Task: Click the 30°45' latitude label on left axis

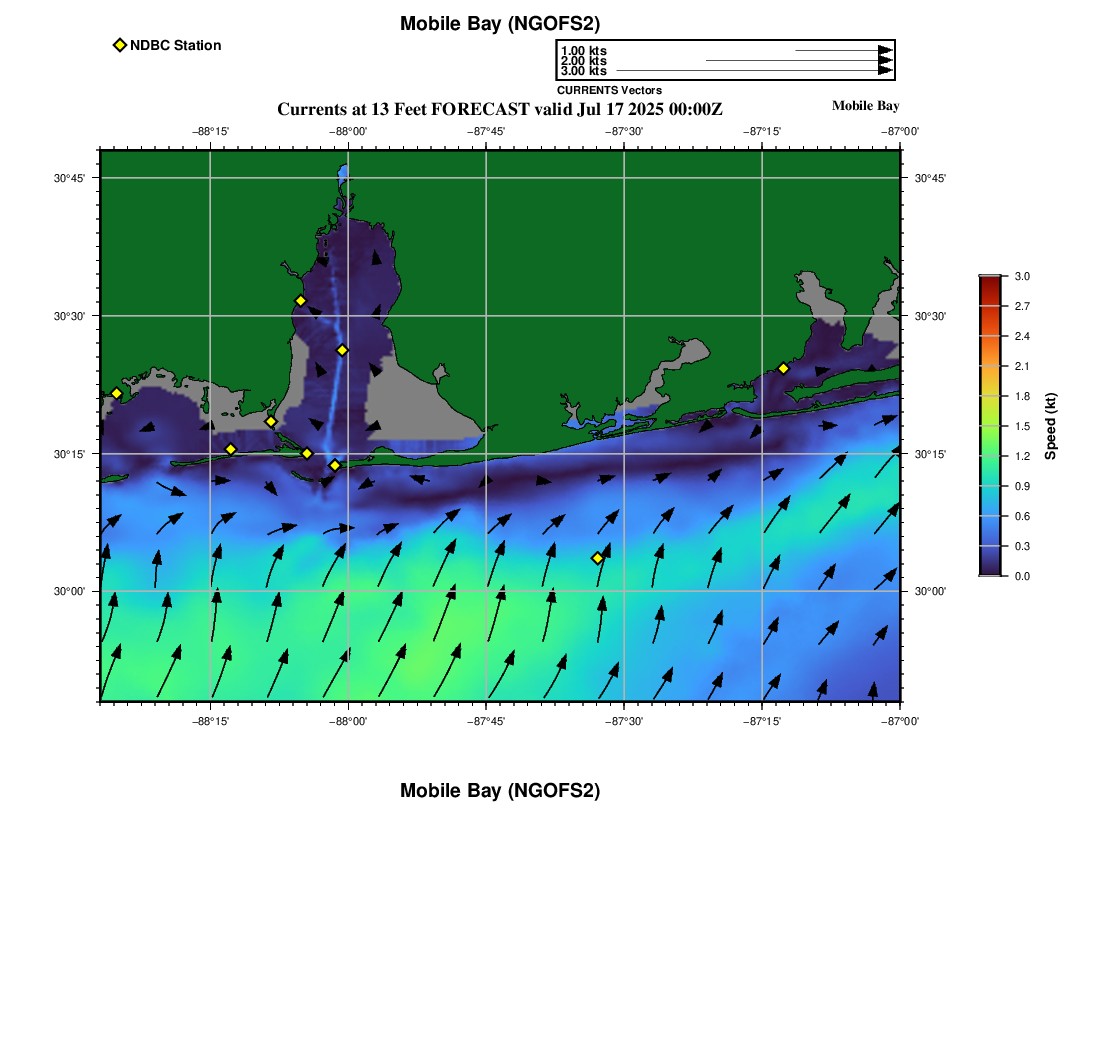Action: 69,178
